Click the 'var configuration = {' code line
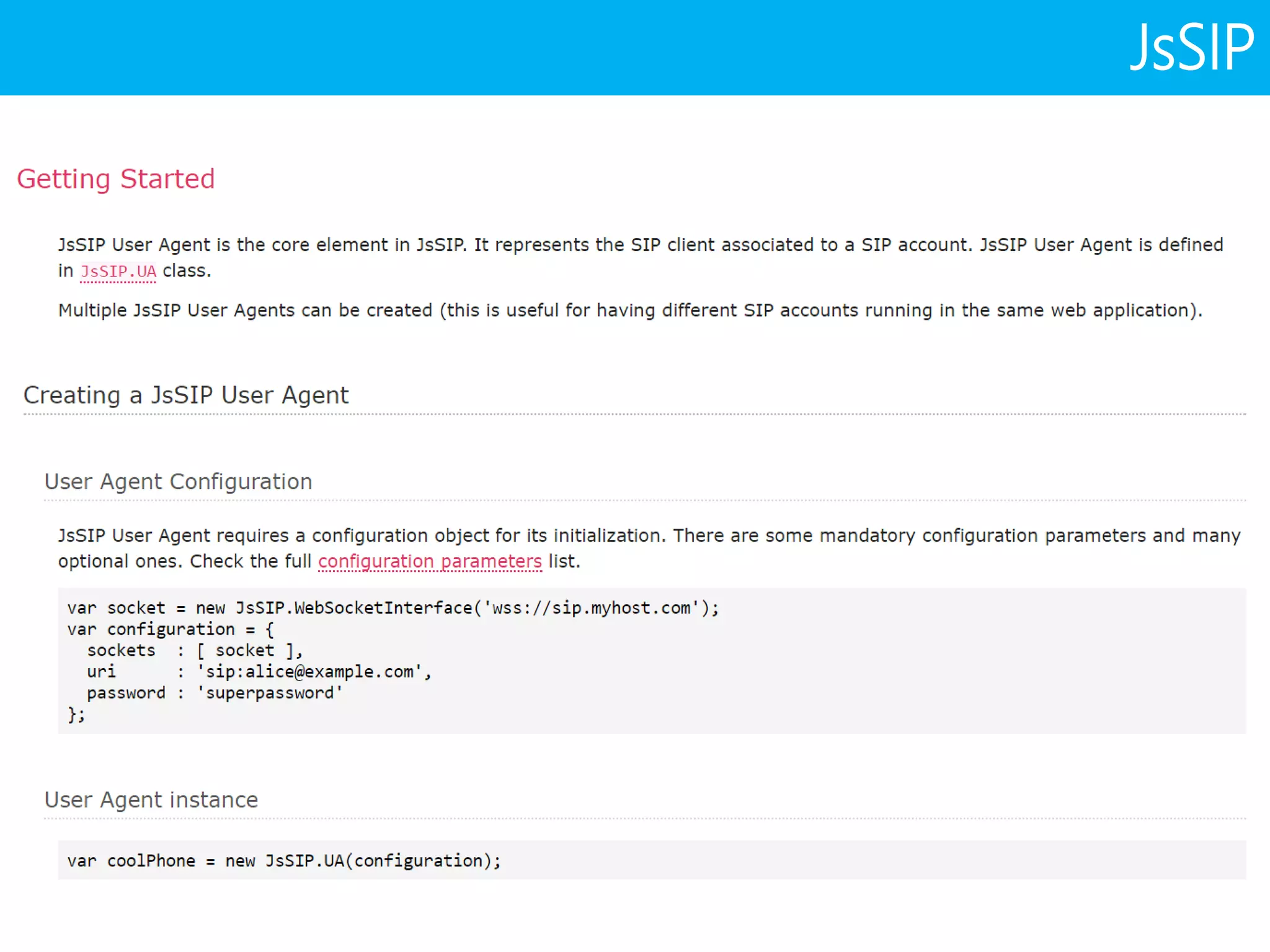The height and width of the screenshot is (952, 1270). [x=170, y=630]
